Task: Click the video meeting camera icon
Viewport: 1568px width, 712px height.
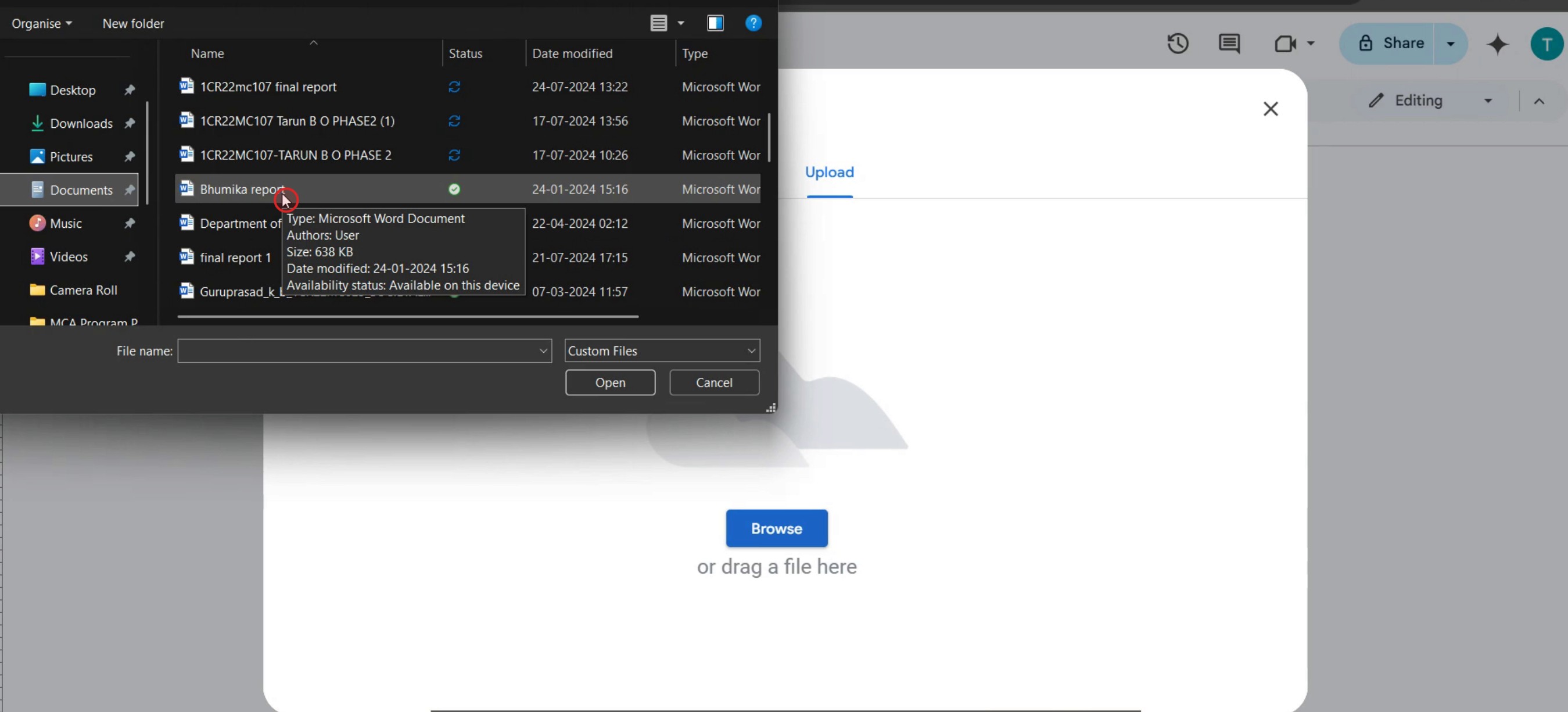Action: (x=1285, y=43)
